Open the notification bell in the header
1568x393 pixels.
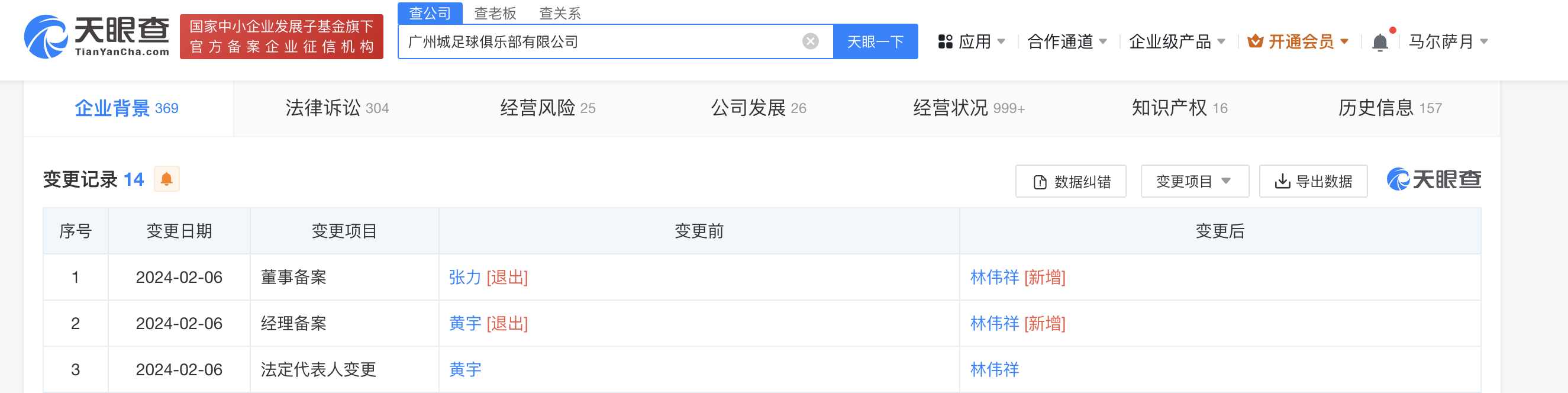pyautogui.click(x=1380, y=42)
